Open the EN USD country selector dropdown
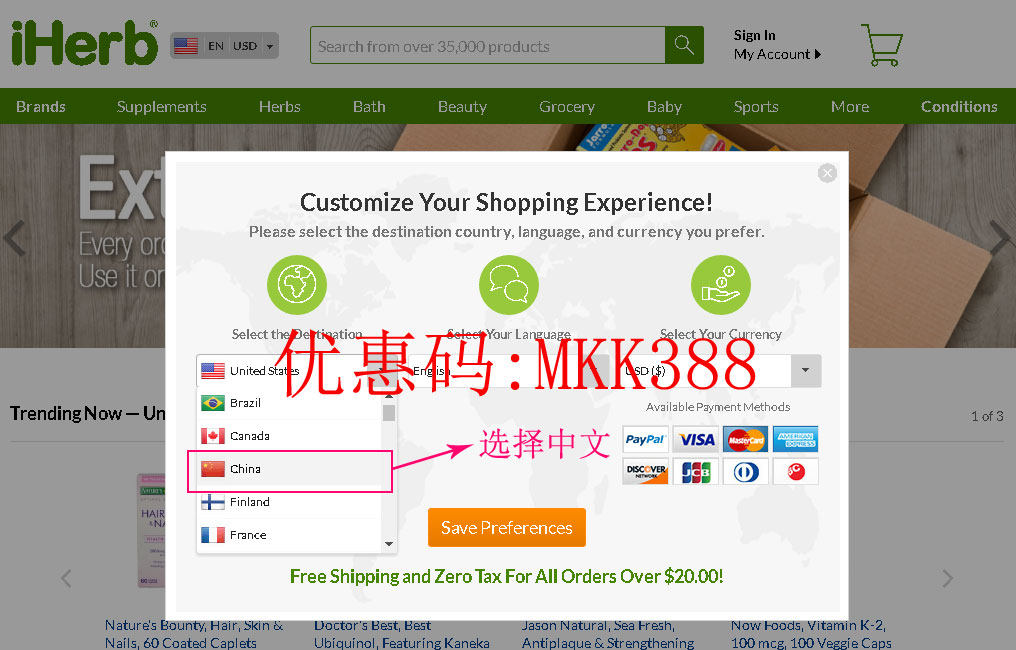 click(x=225, y=46)
